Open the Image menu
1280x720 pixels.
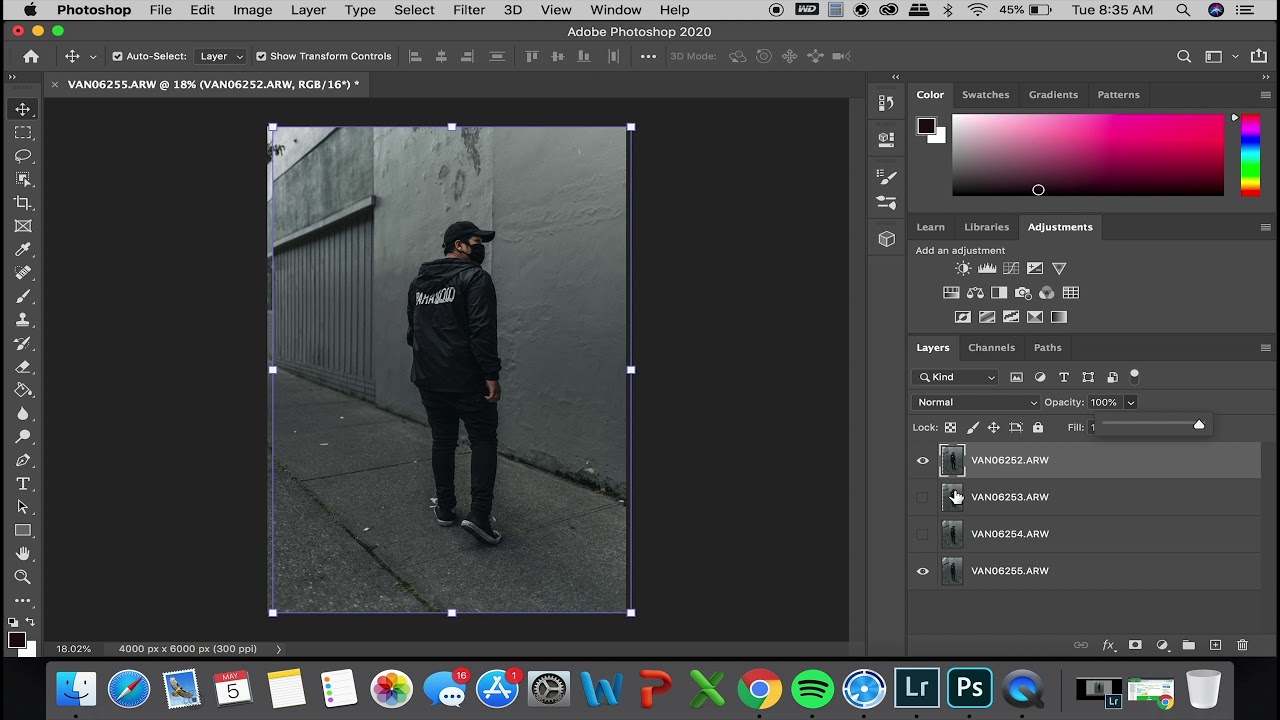click(x=253, y=10)
